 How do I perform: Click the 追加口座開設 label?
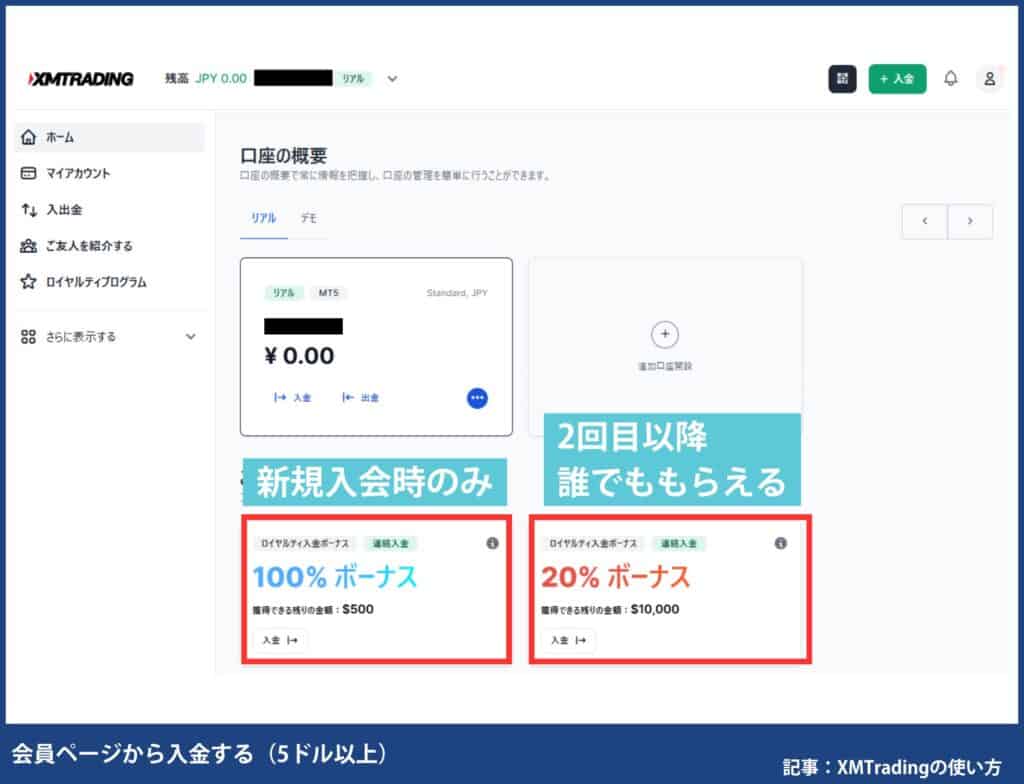[x=665, y=367]
